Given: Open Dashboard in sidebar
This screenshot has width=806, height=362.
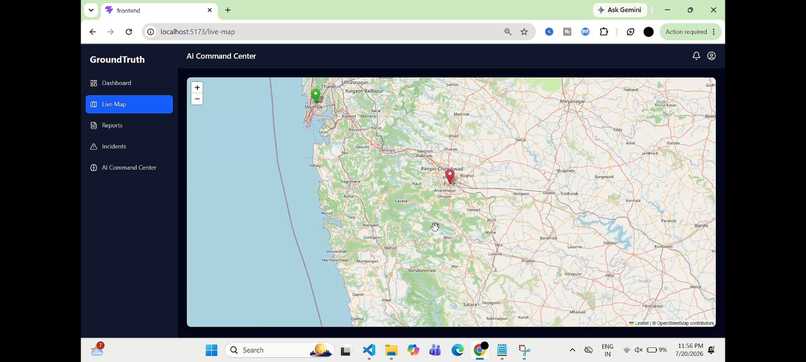Looking at the screenshot, I should 129,83.
